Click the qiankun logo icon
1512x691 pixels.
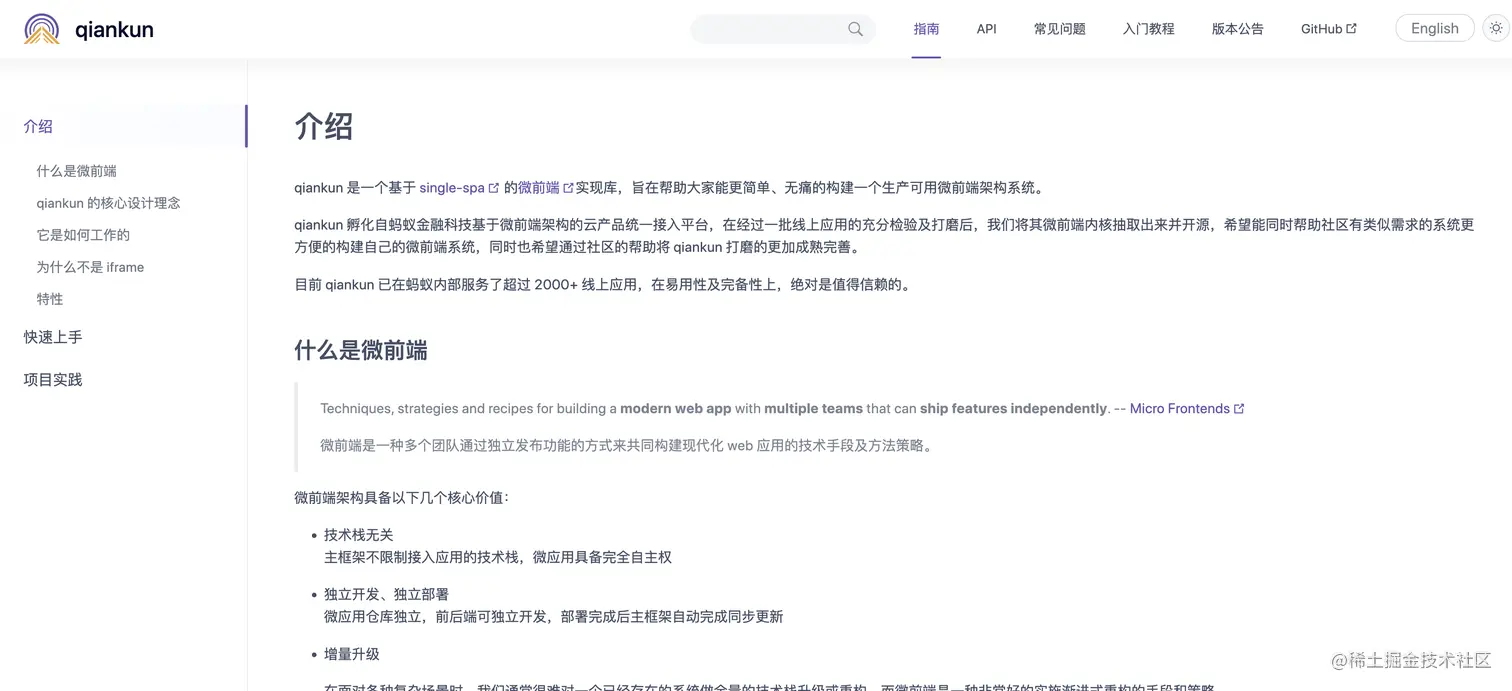[x=42, y=29]
